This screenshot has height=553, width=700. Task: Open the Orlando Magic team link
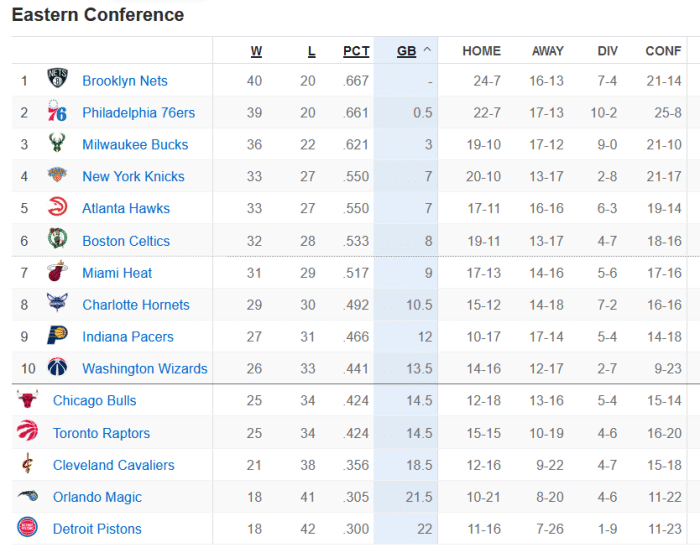pos(97,497)
